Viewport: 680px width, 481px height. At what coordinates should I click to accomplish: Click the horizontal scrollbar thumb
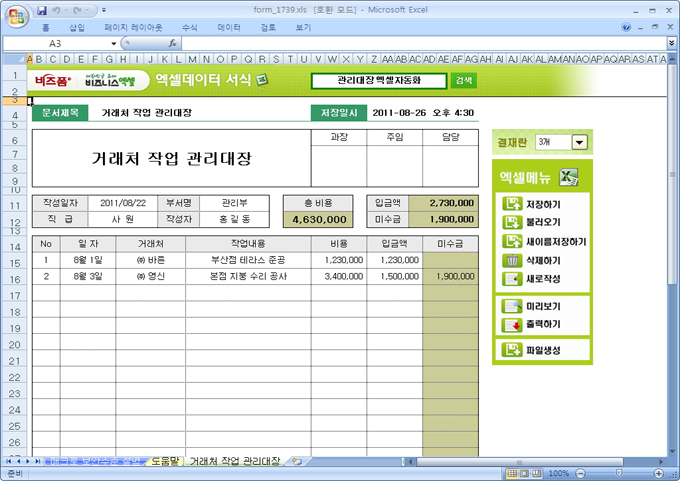tap(520, 462)
